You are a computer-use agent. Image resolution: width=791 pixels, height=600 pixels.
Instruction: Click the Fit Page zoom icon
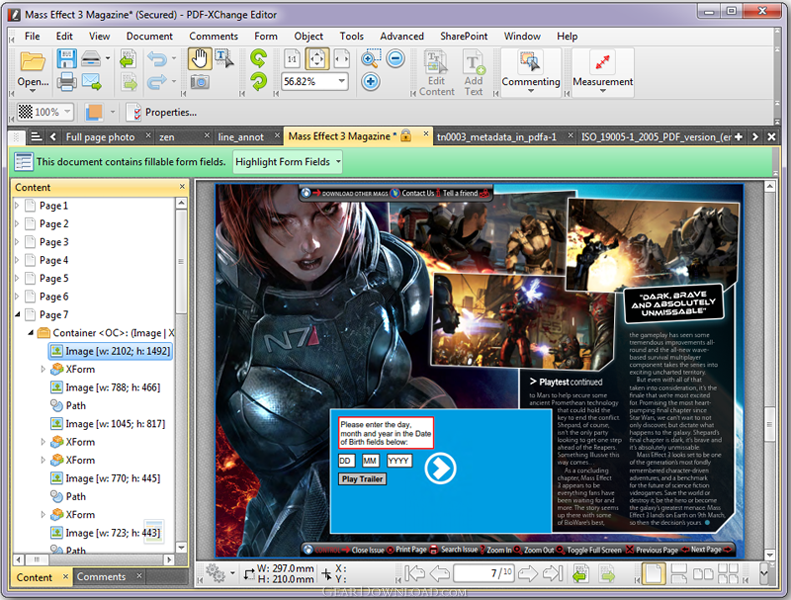317,59
